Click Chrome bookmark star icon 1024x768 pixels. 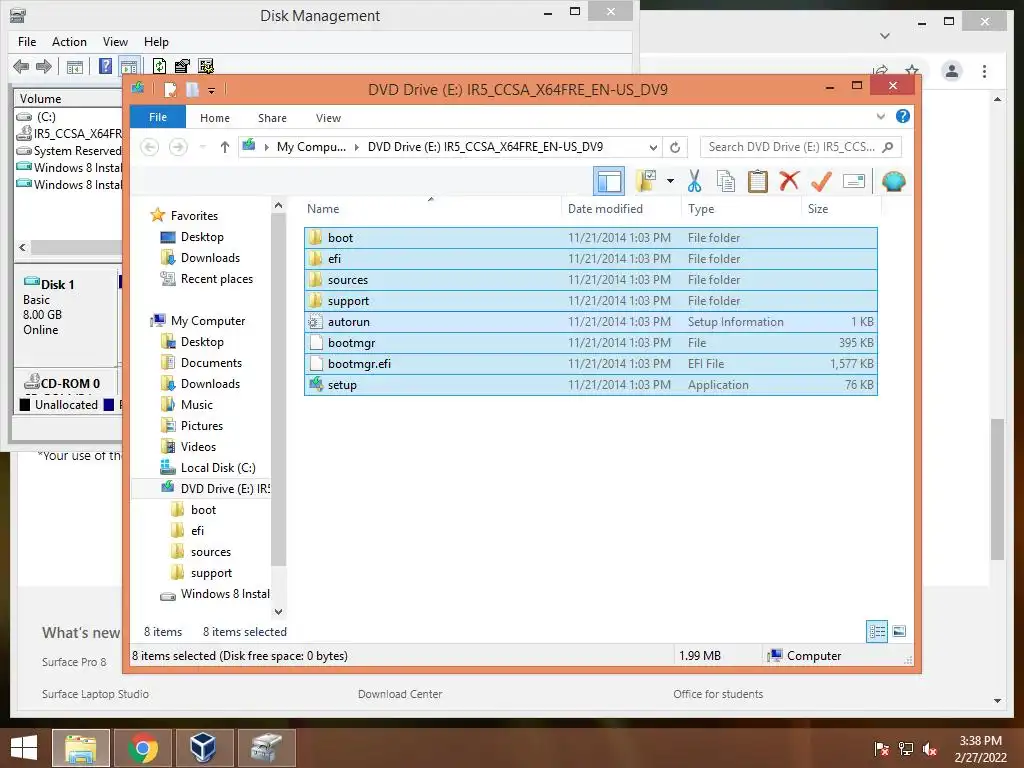(x=912, y=70)
